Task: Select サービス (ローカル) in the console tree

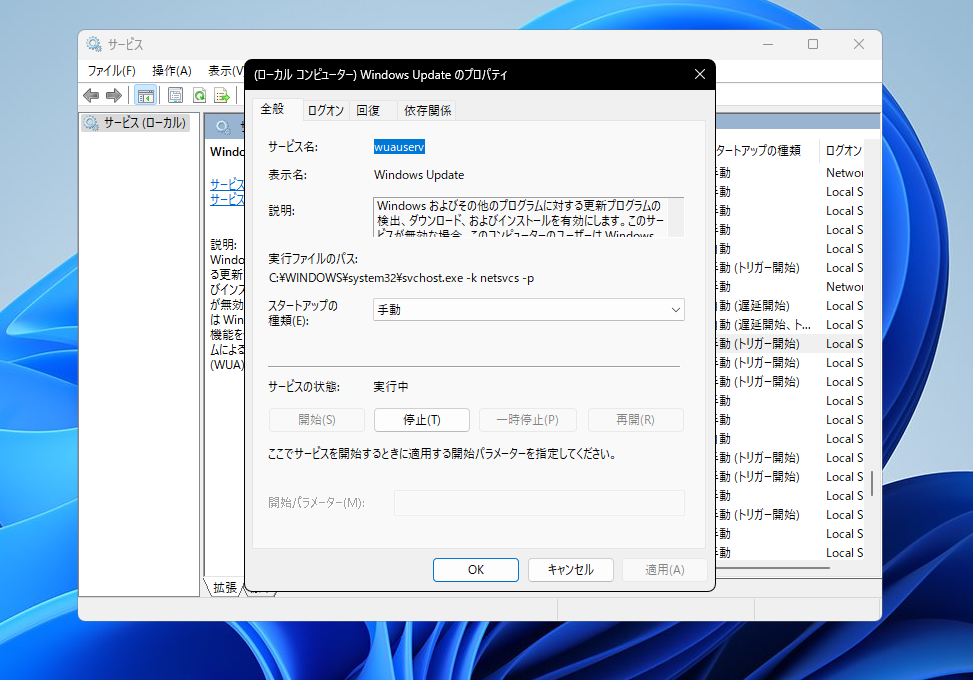Action: coord(135,123)
